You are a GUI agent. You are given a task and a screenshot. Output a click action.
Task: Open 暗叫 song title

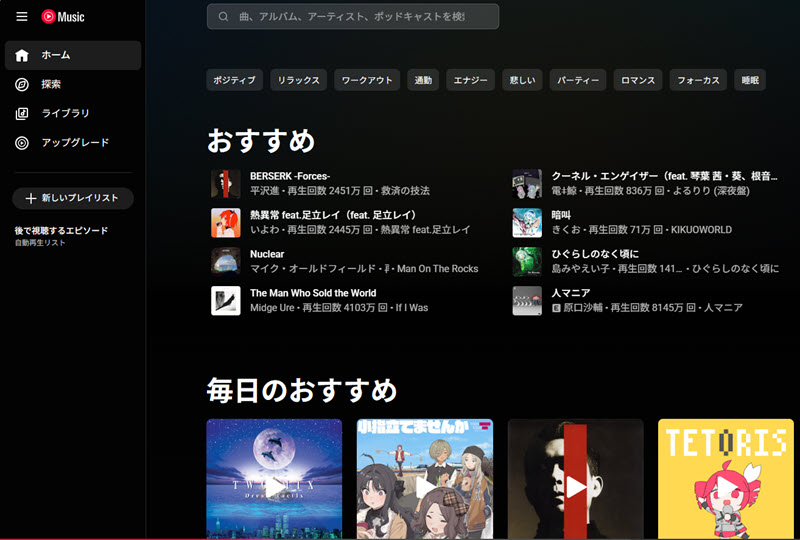click(561, 215)
